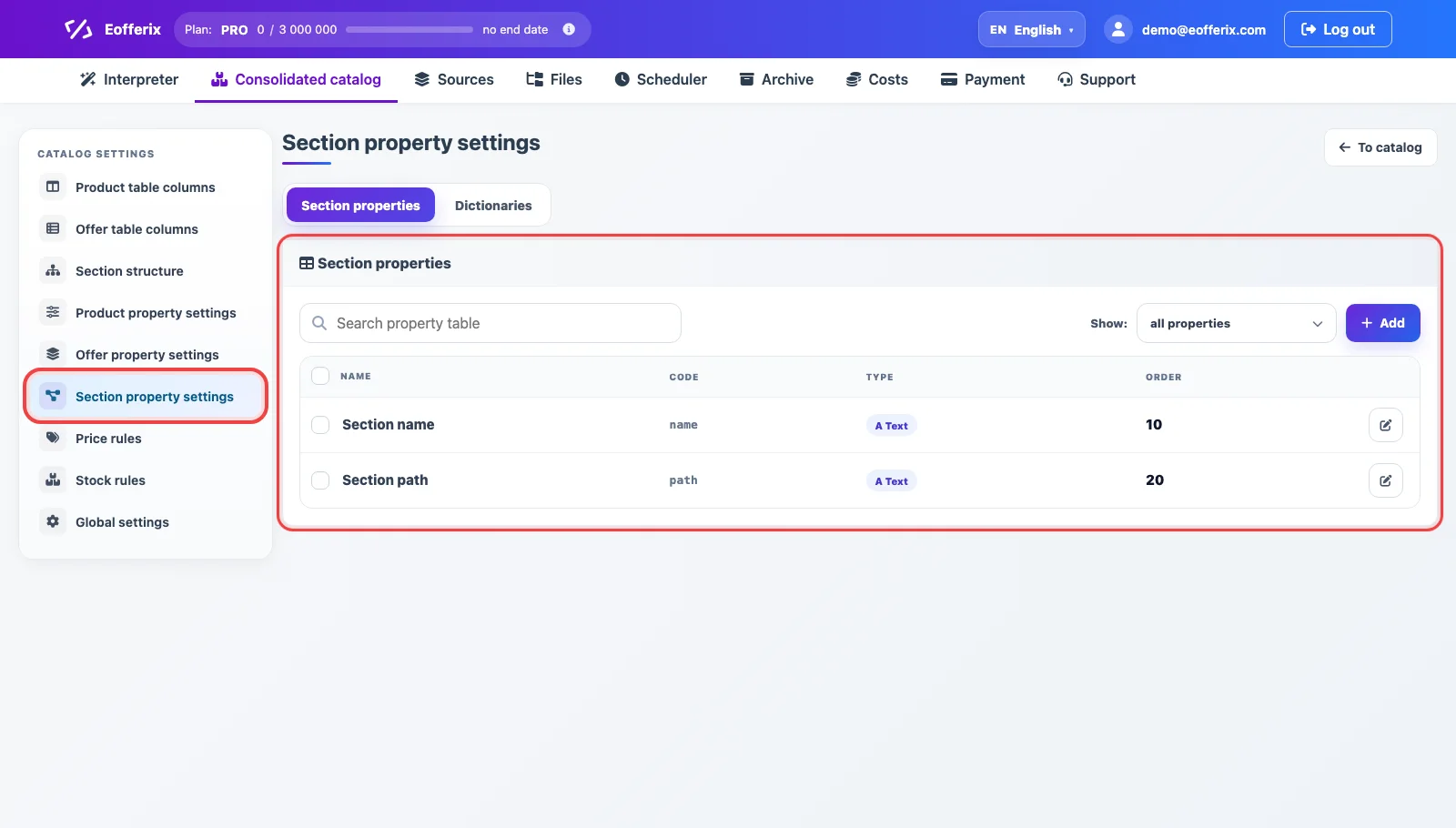Screen dimensions: 1456x828
Task: Click the plan usage progress bar
Action: [409, 29]
